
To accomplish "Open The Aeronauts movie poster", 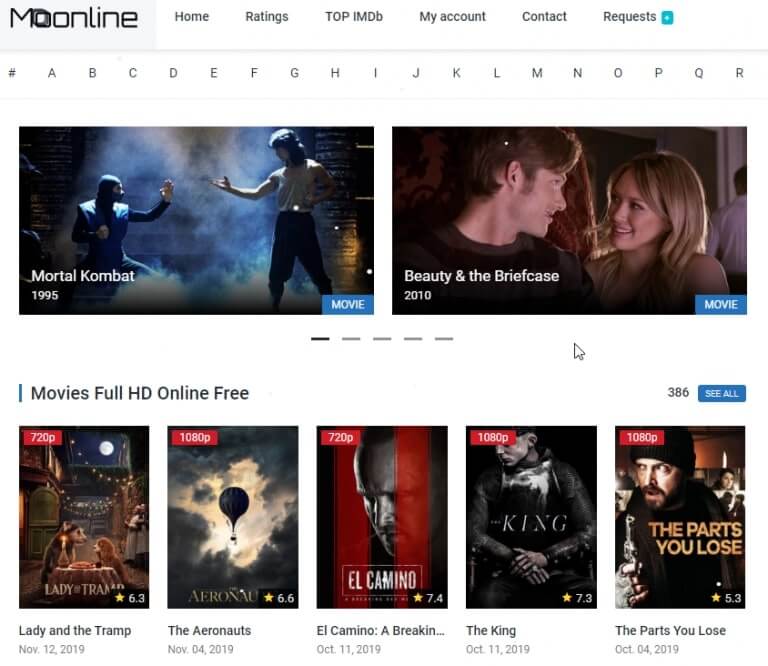I will [232, 517].
